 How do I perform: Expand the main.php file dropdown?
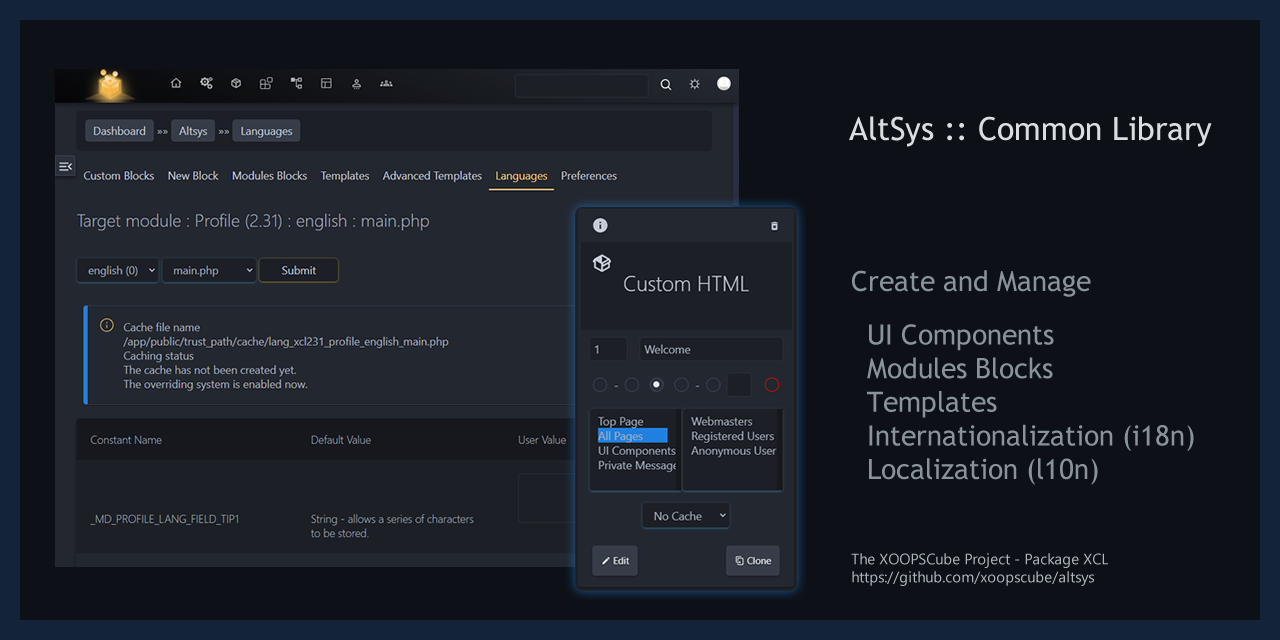(209, 270)
